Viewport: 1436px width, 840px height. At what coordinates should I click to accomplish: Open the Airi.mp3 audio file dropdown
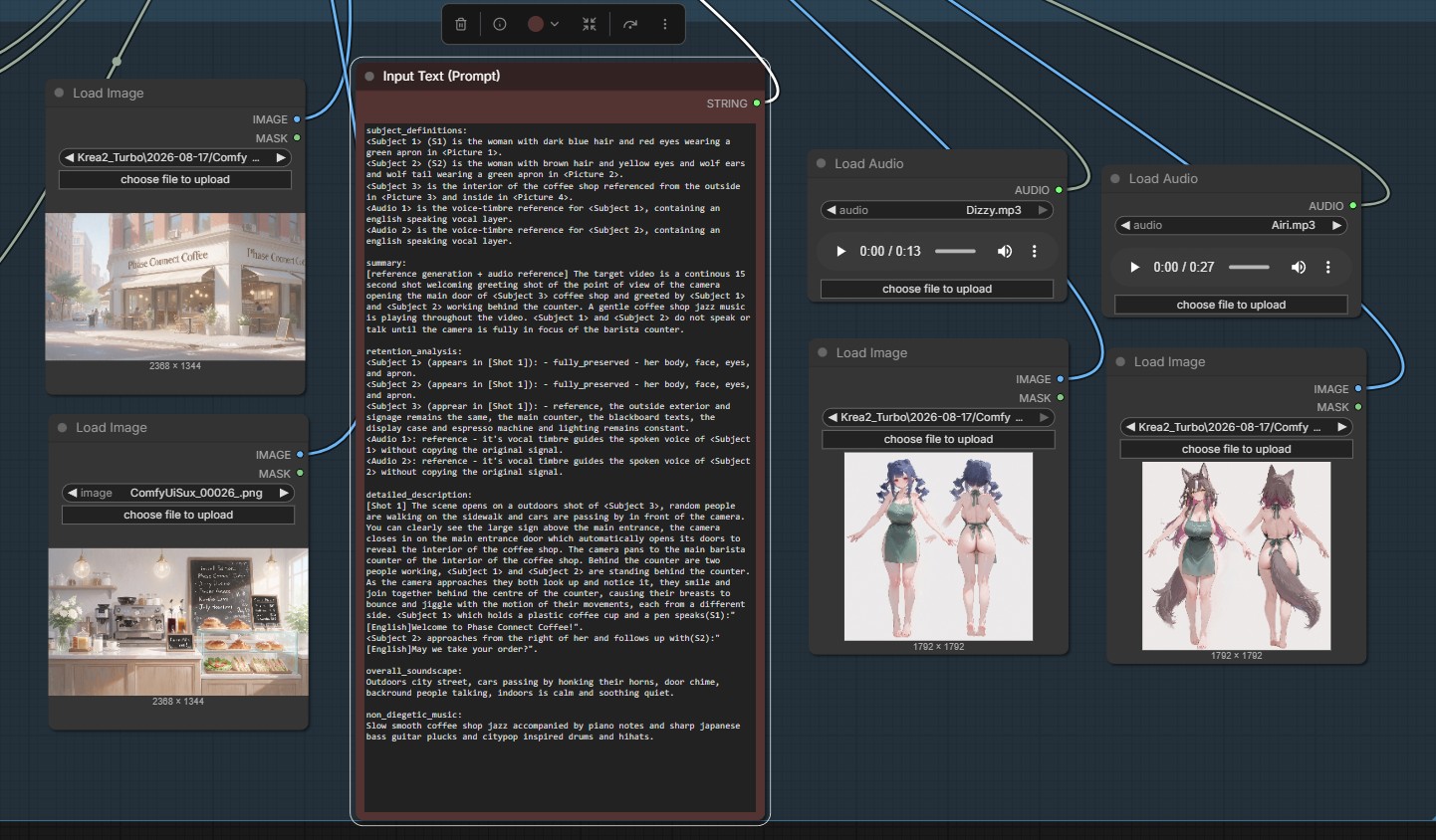[1231, 225]
